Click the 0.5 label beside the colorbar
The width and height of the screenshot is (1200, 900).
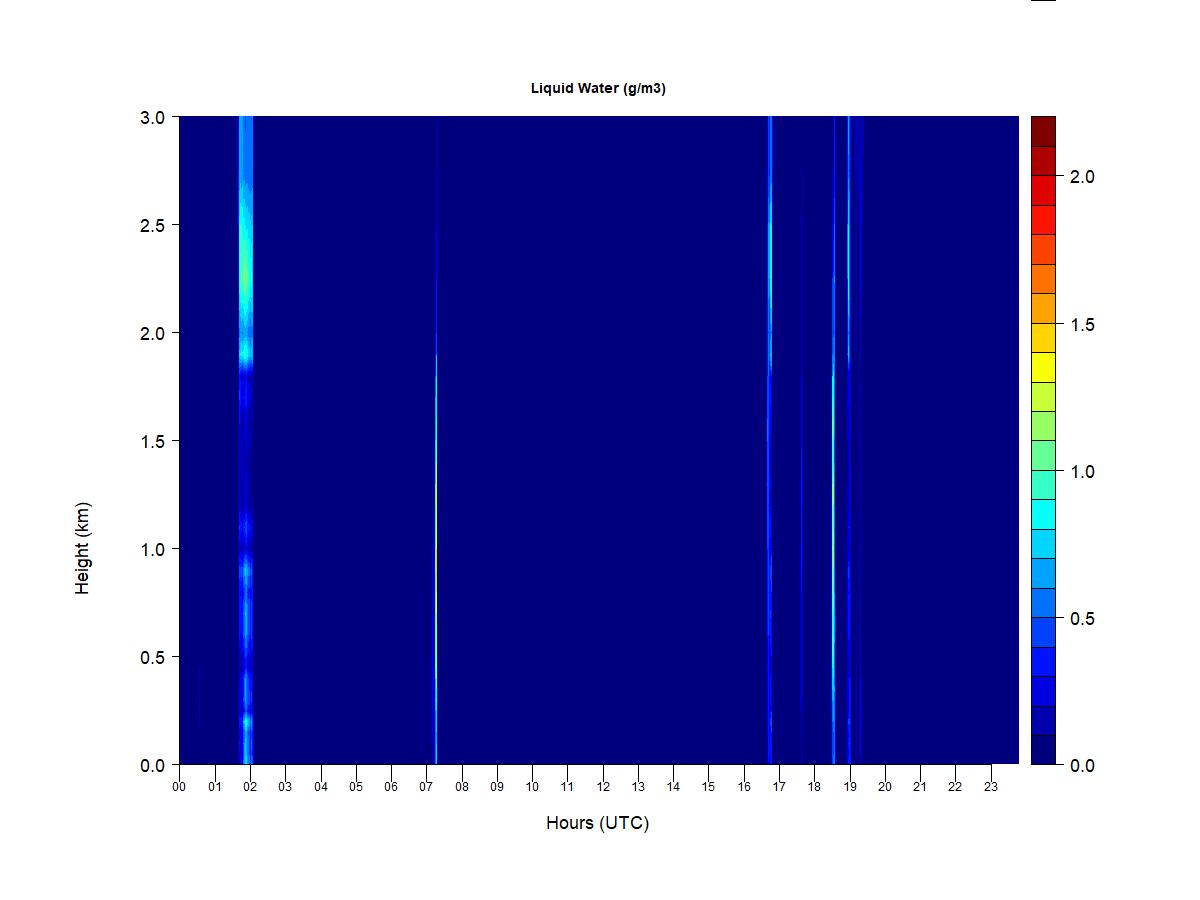(1082, 619)
